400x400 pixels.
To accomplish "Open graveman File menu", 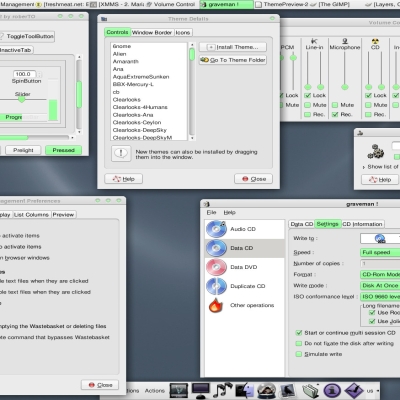I will click(x=211, y=212).
